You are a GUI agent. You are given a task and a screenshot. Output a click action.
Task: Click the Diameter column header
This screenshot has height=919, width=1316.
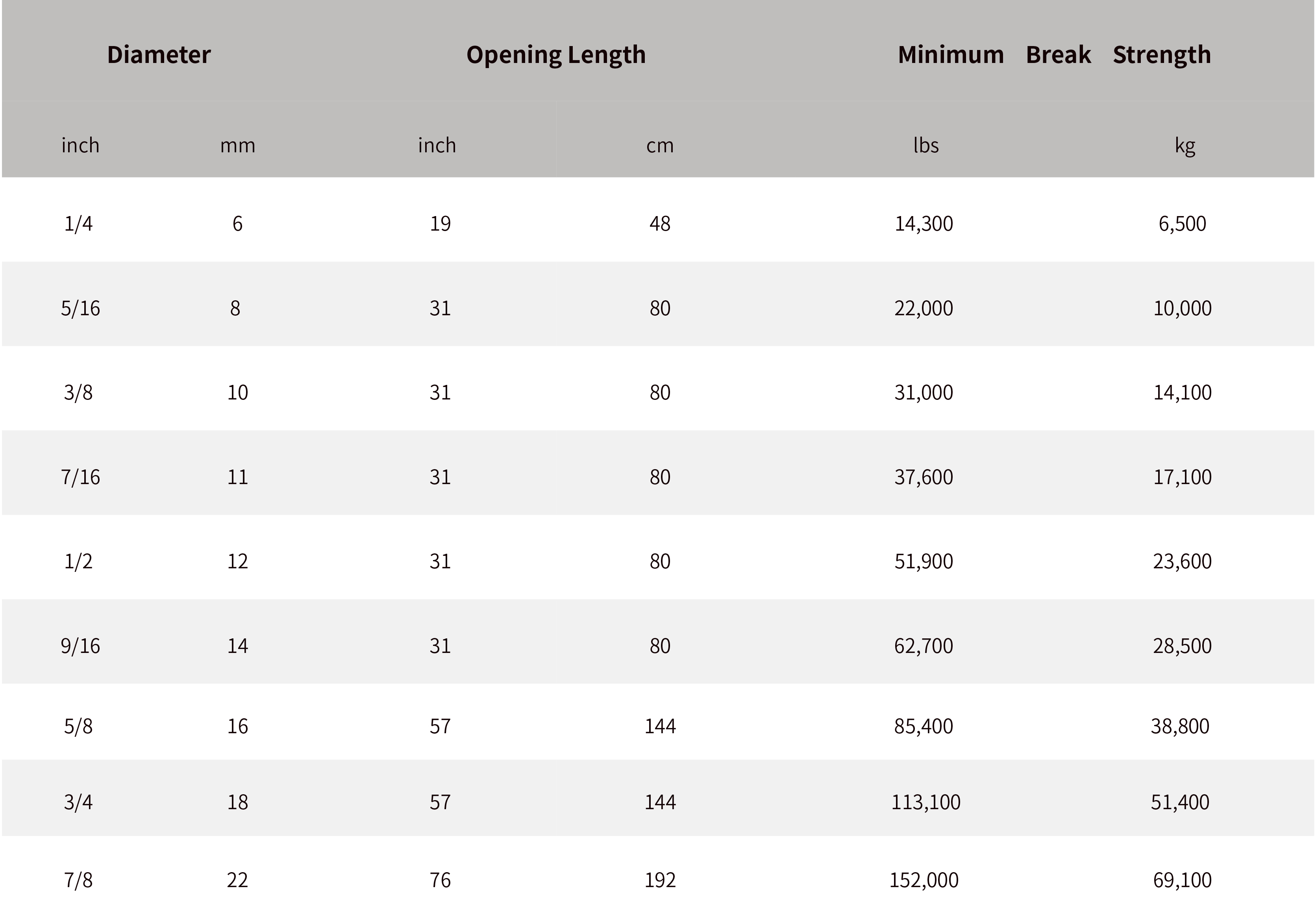point(159,55)
